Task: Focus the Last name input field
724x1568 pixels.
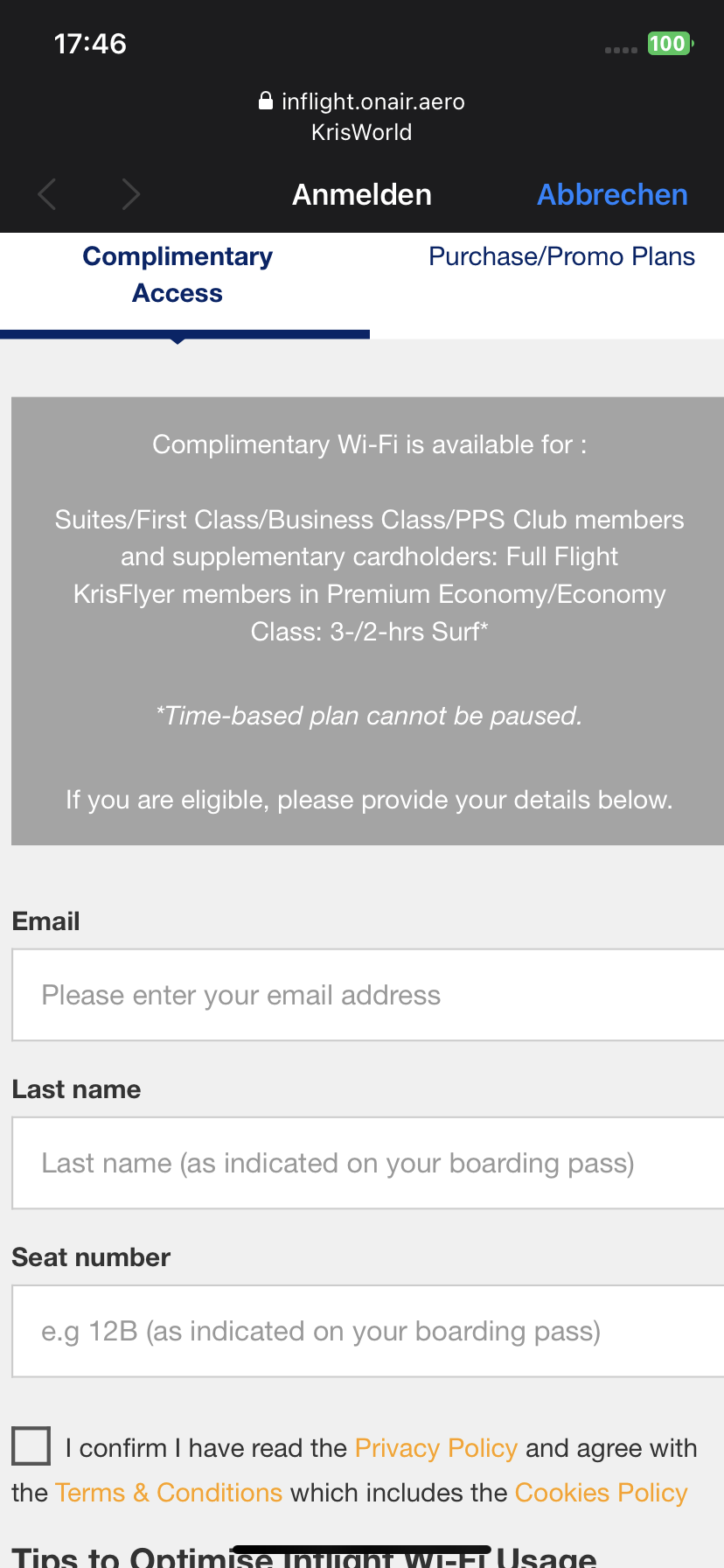Action: pyautogui.click(x=367, y=1163)
